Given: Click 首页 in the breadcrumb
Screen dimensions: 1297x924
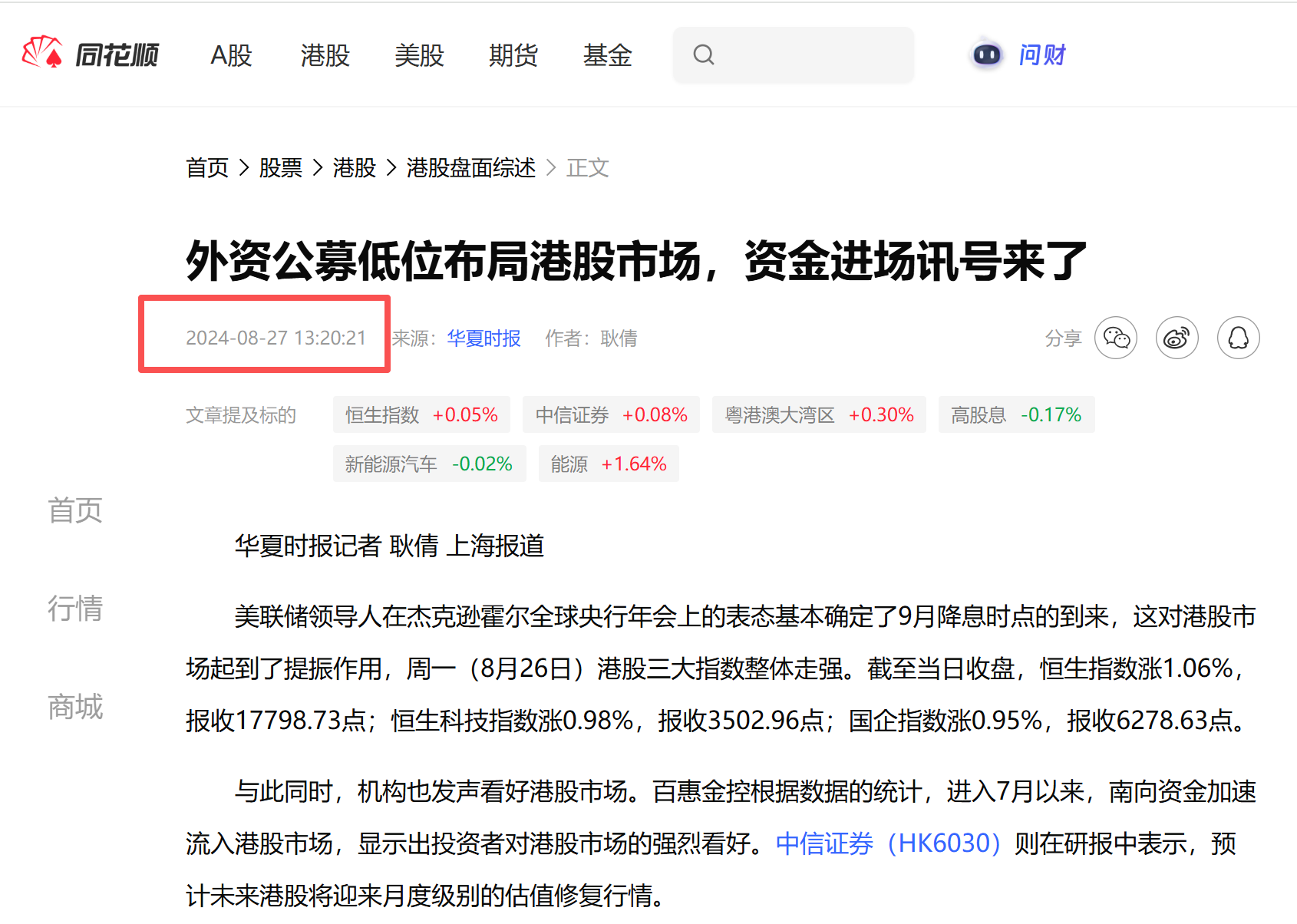Looking at the screenshot, I should 207,167.
